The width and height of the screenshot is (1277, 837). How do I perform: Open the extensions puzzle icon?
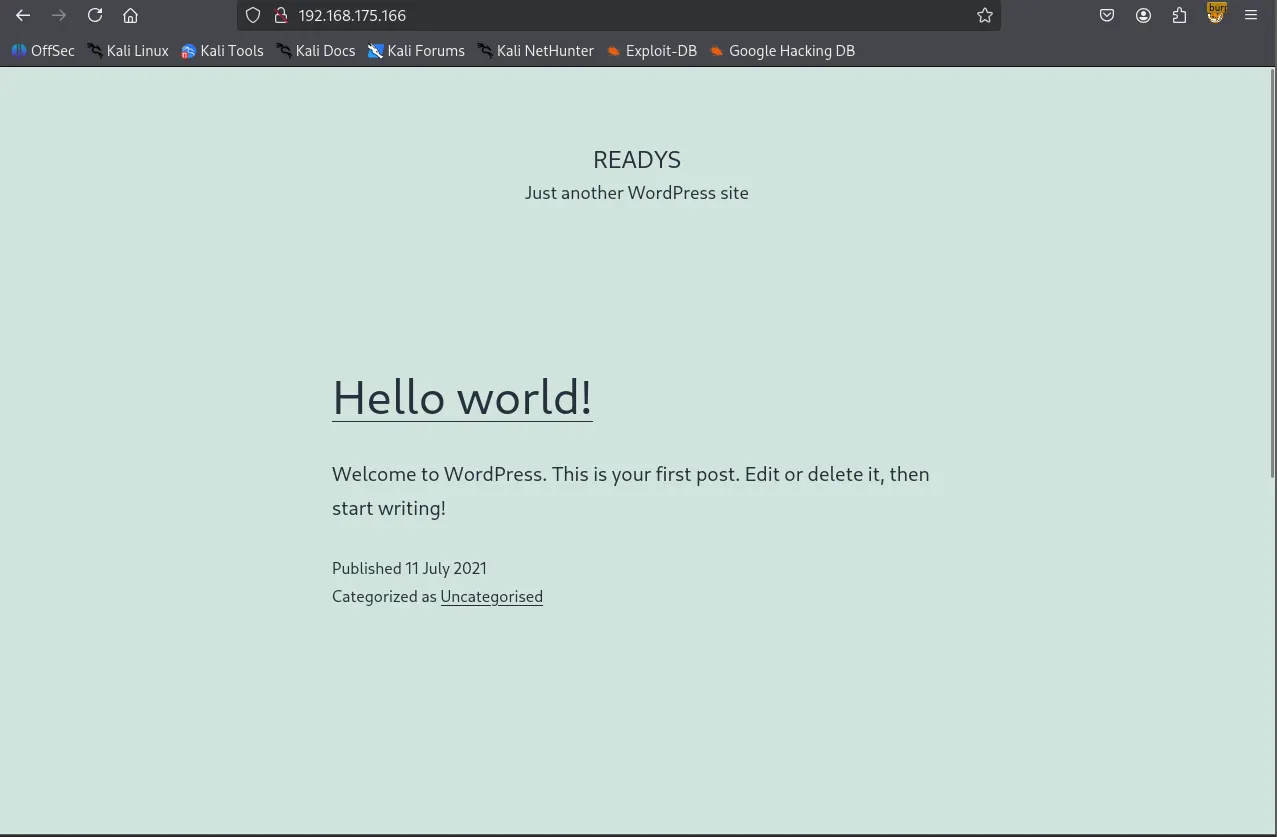(x=1179, y=16)
